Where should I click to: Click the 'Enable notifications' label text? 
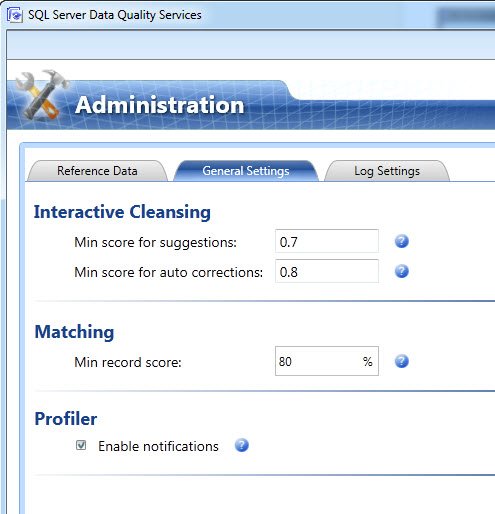click(158, 446)
